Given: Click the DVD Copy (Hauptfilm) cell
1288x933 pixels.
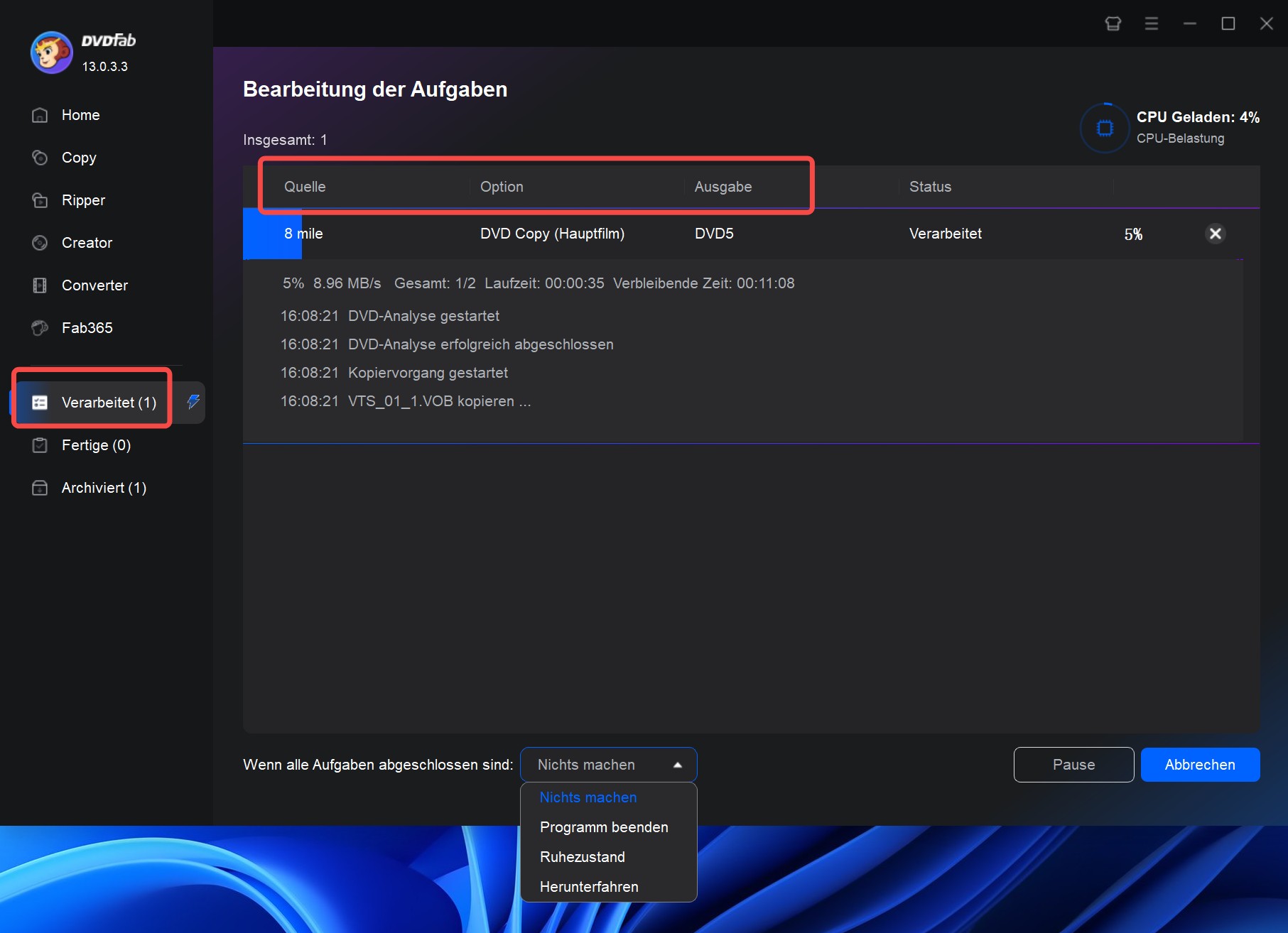Looking at the screenshot, I should tap(552, 234).
